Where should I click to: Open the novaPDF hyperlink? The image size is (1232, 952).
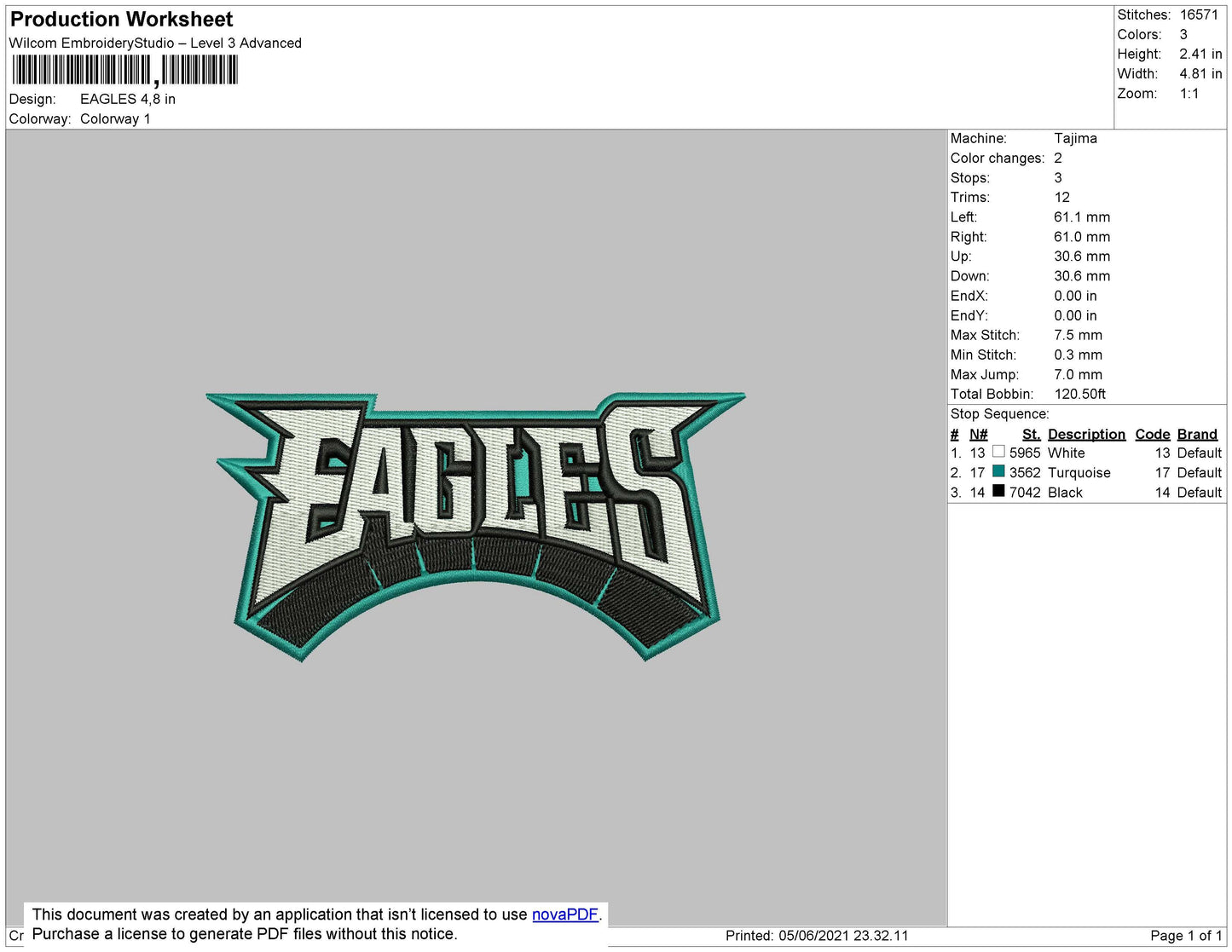(565, 914)
